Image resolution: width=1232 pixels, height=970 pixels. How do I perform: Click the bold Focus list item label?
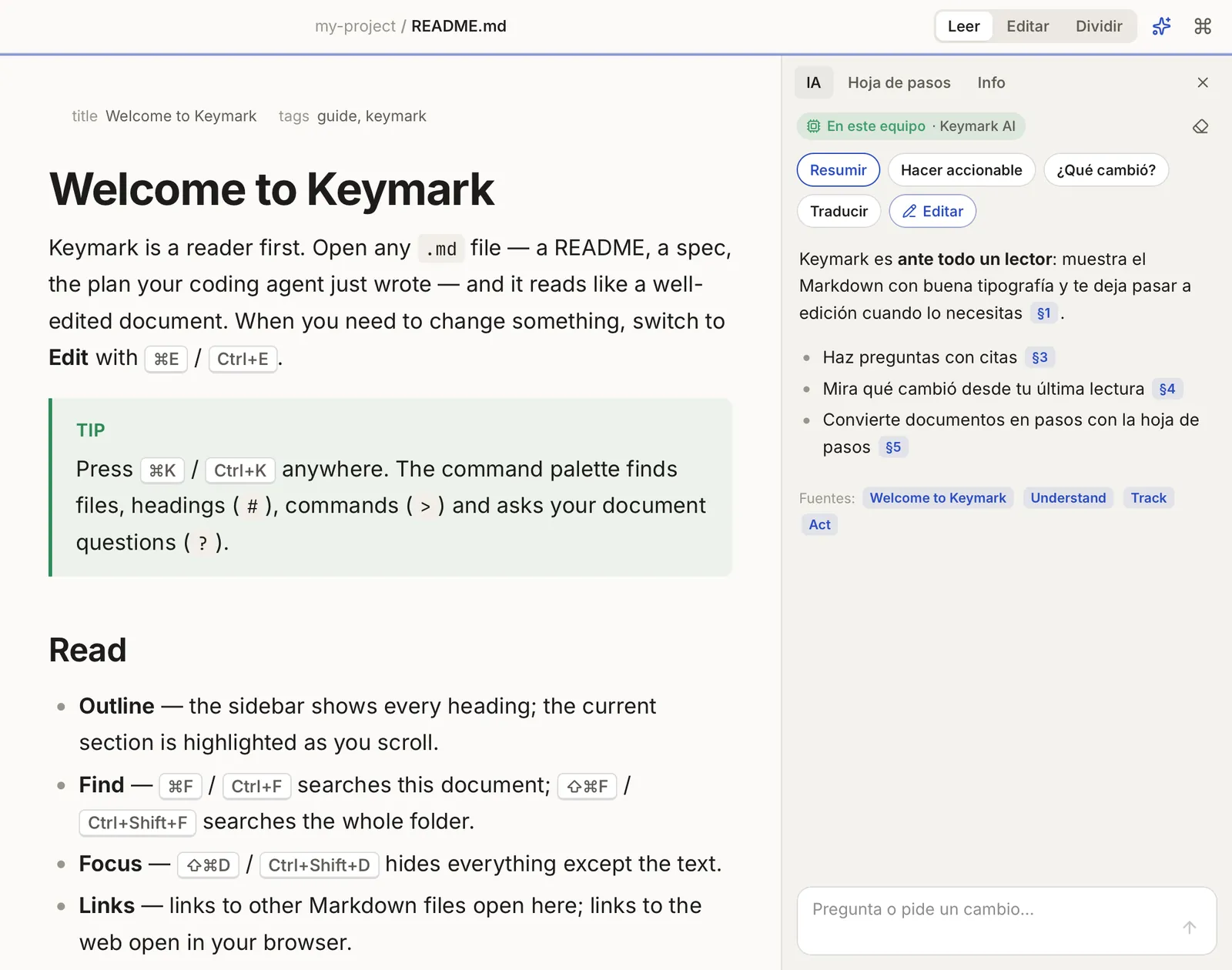click(111, 865)
